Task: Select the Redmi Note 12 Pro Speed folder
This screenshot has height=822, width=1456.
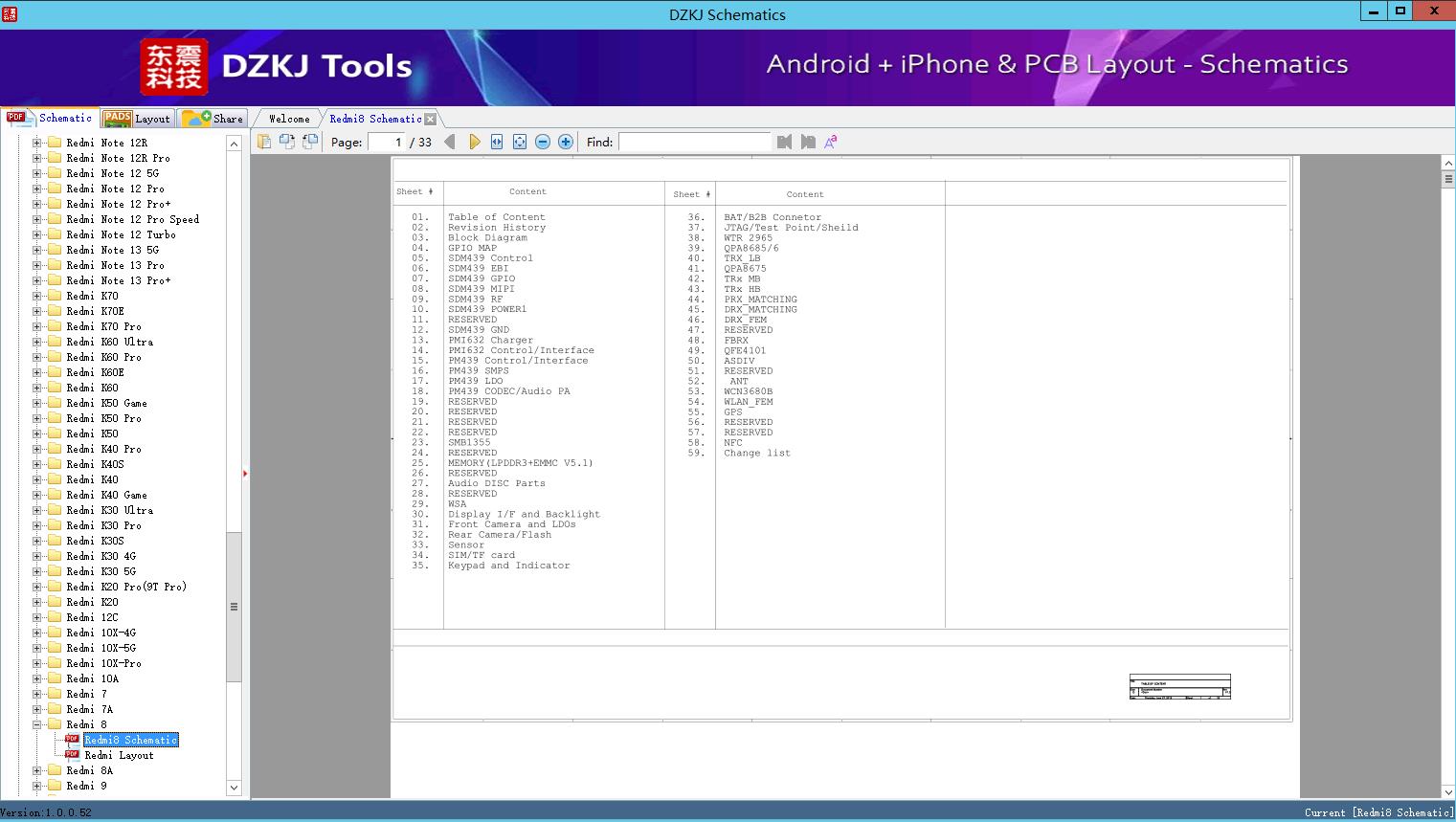Action: pos(133,219)
